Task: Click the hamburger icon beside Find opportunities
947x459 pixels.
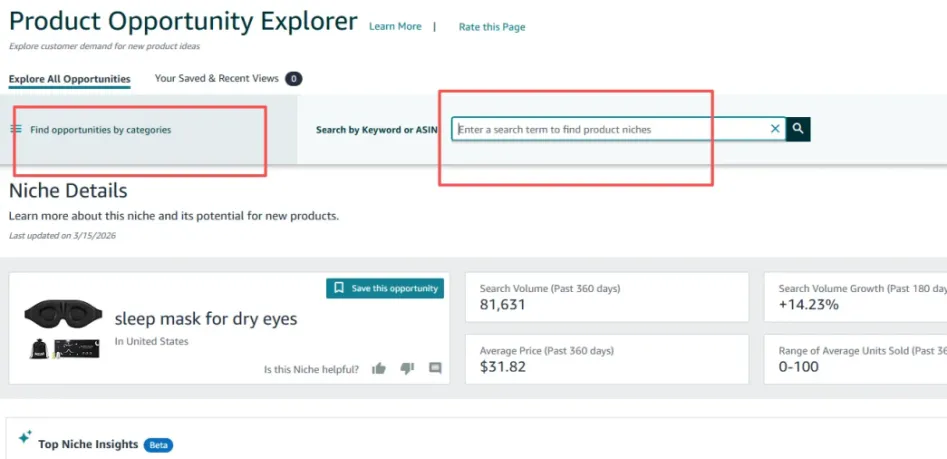Action: click(16, 129)
